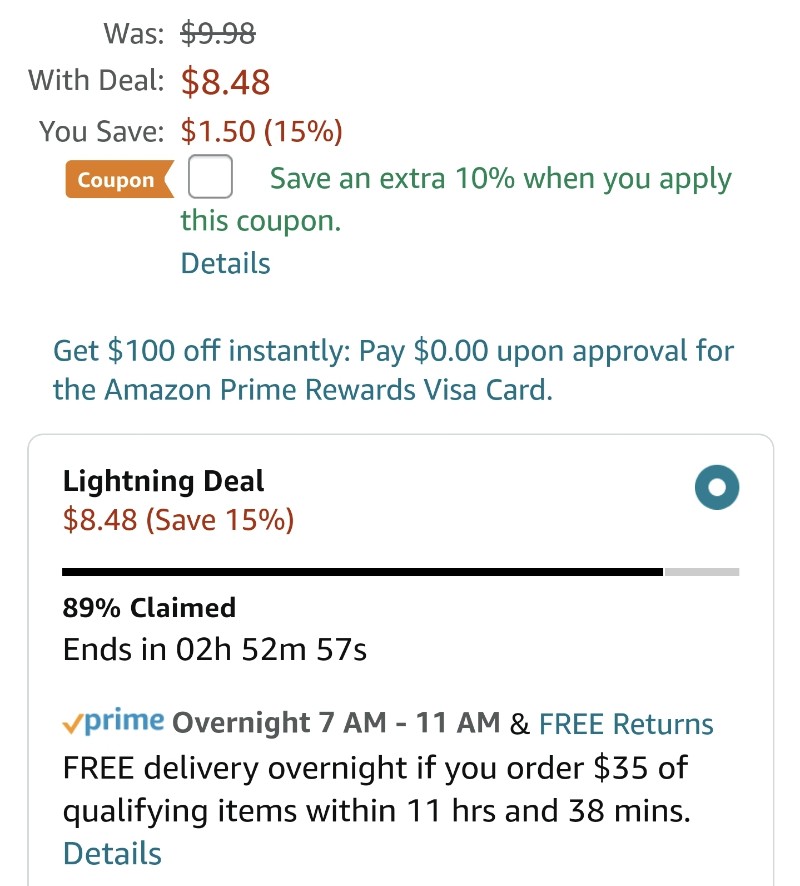Open the Amazon Prime Rewards Visa Card offer
Screen dimensions: 800x886
393,370
